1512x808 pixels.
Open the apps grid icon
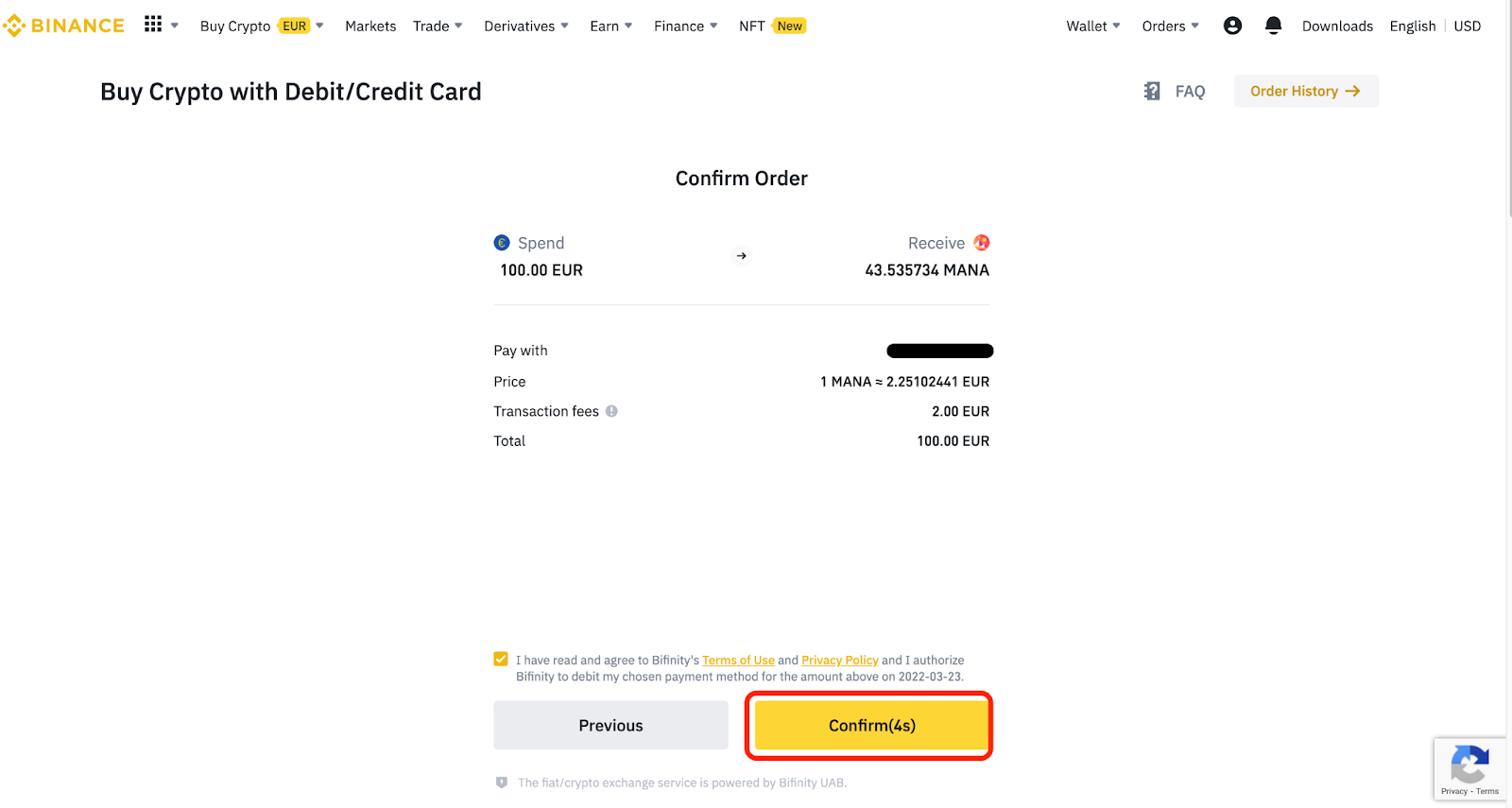(153, 24)
